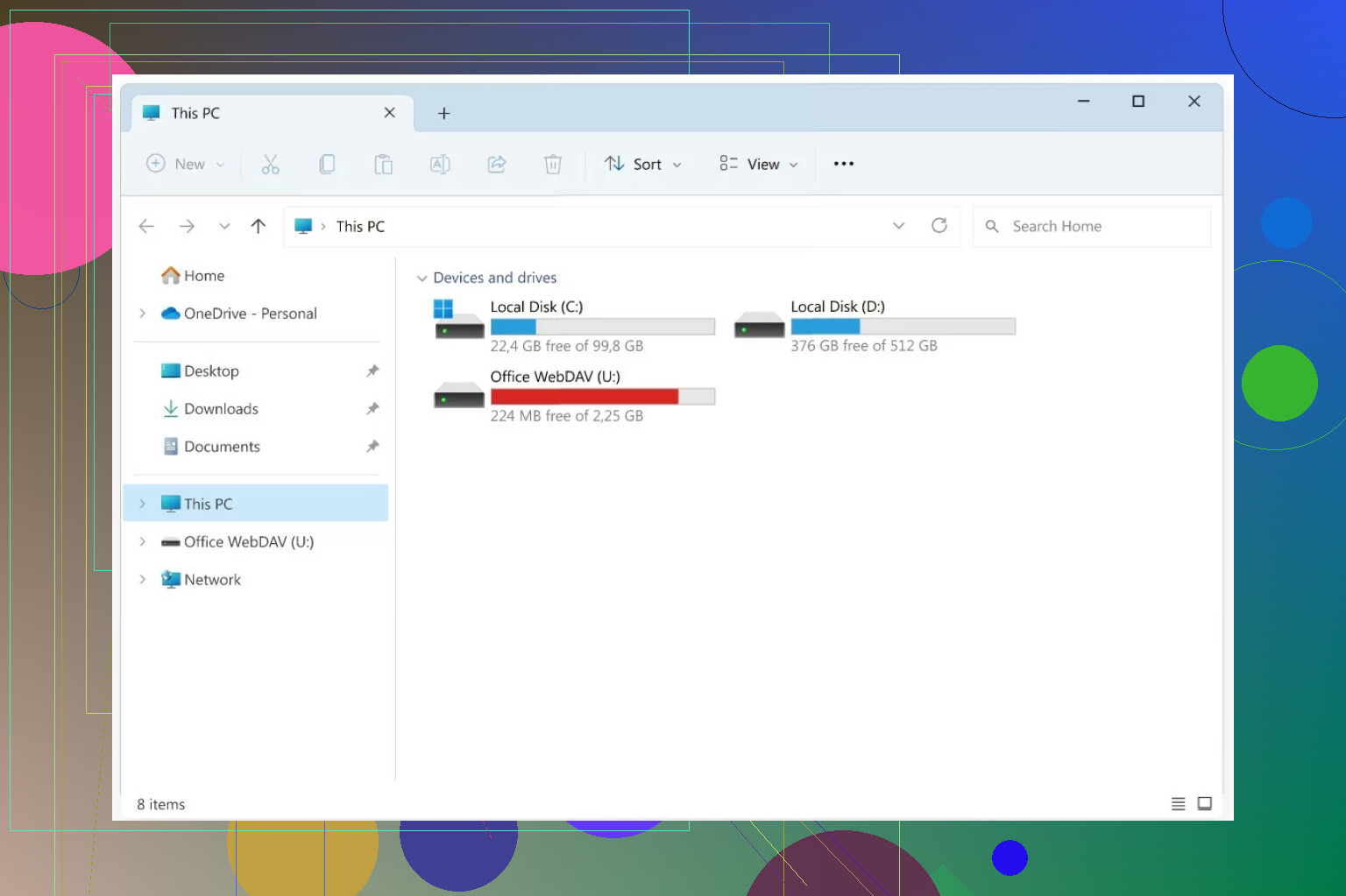Click the Cut scissors icon
The height and width of the screenshot is (896, 1346).
(271, 165)
